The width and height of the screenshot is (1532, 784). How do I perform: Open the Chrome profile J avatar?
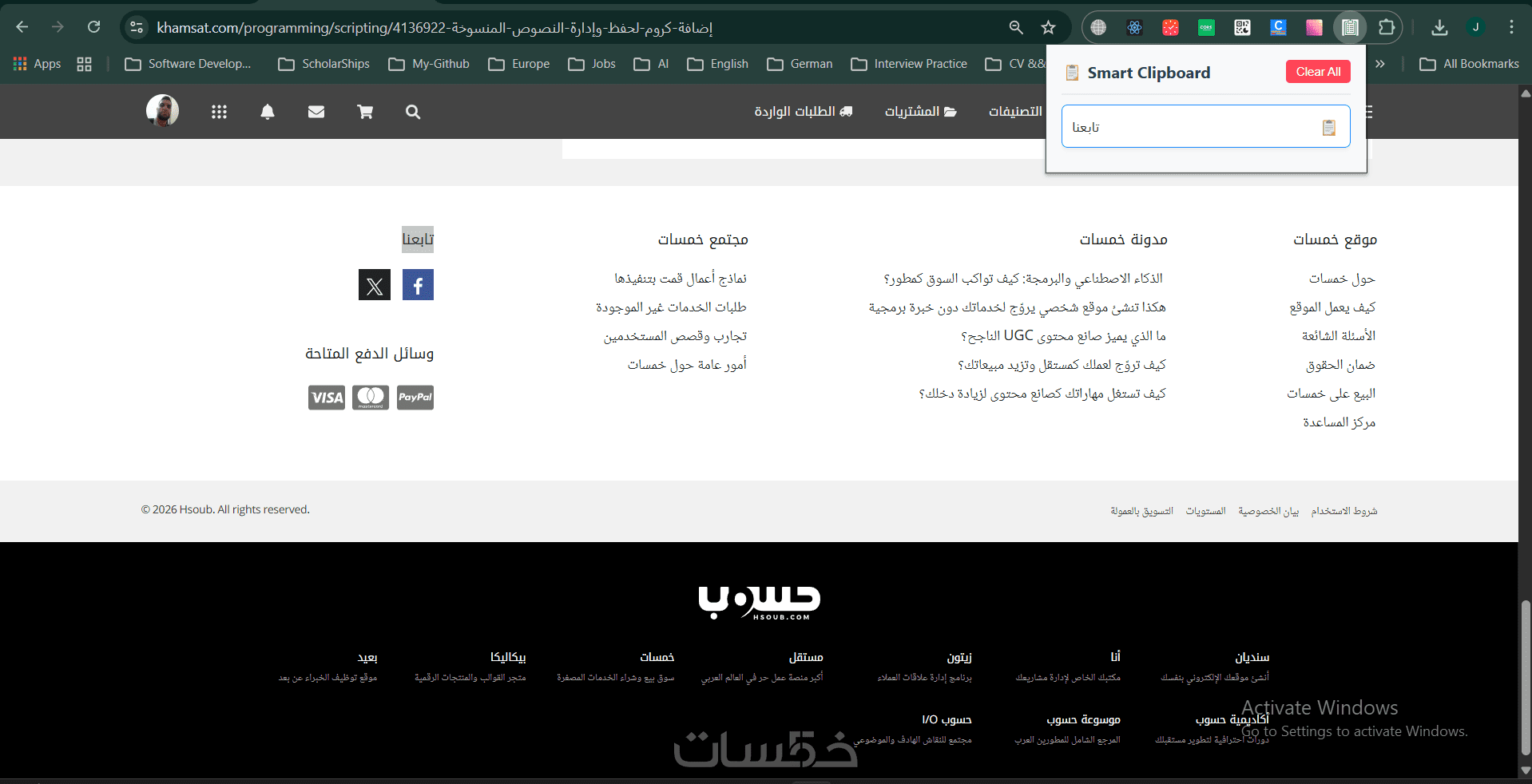tap(1476, 27)
